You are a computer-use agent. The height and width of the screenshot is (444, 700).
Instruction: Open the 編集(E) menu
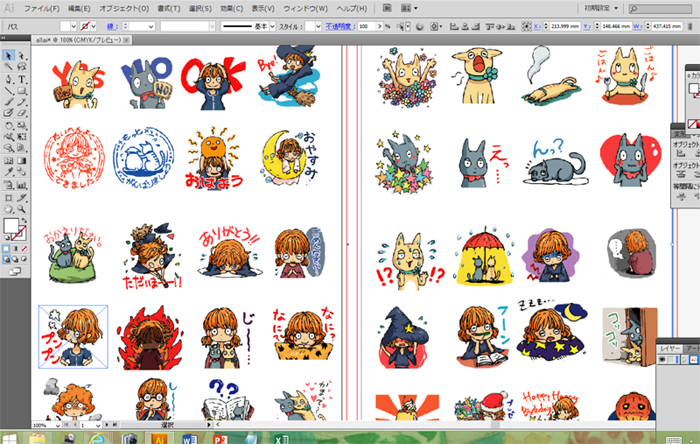tap(79, 8)
